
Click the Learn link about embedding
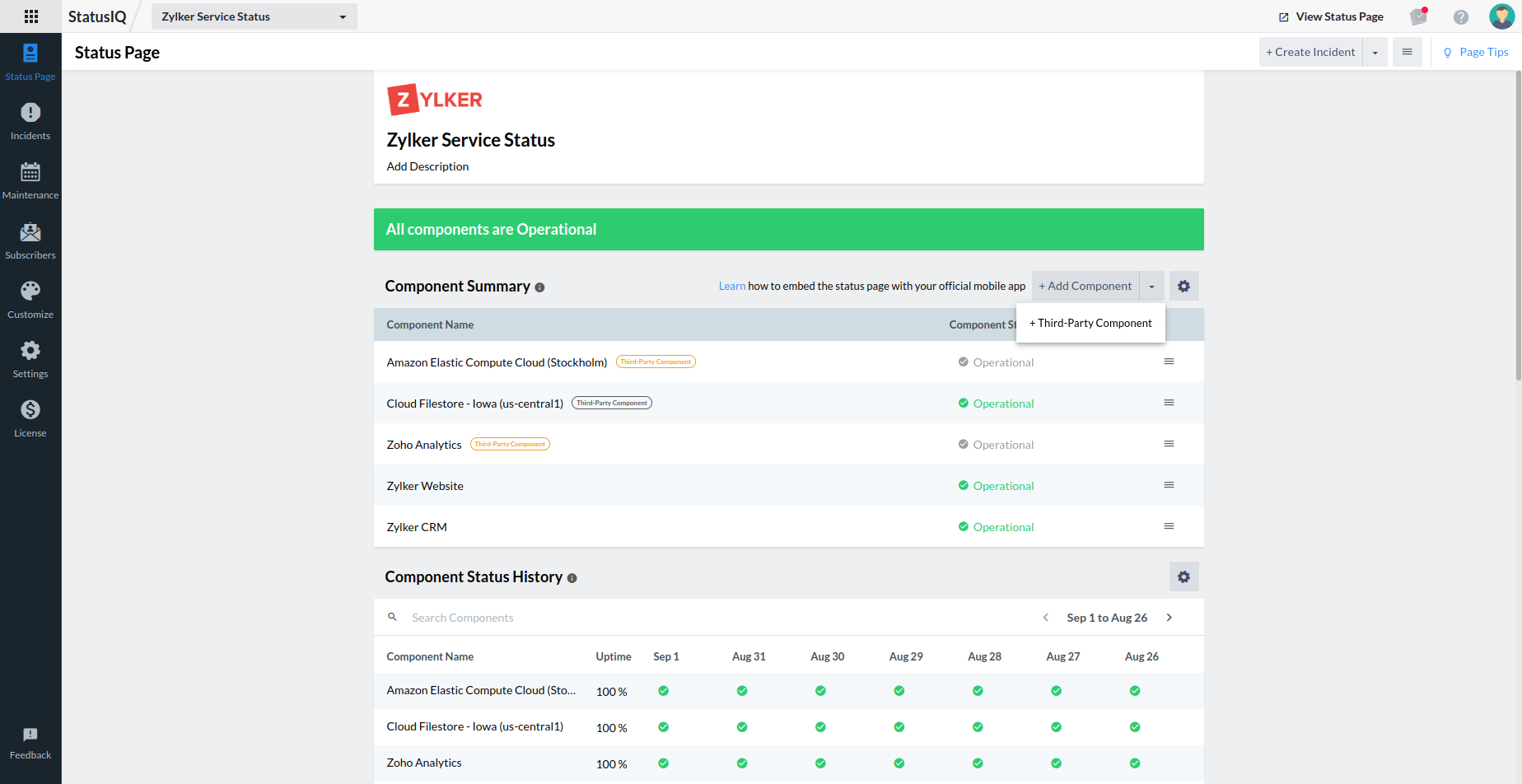coord(732,286)
